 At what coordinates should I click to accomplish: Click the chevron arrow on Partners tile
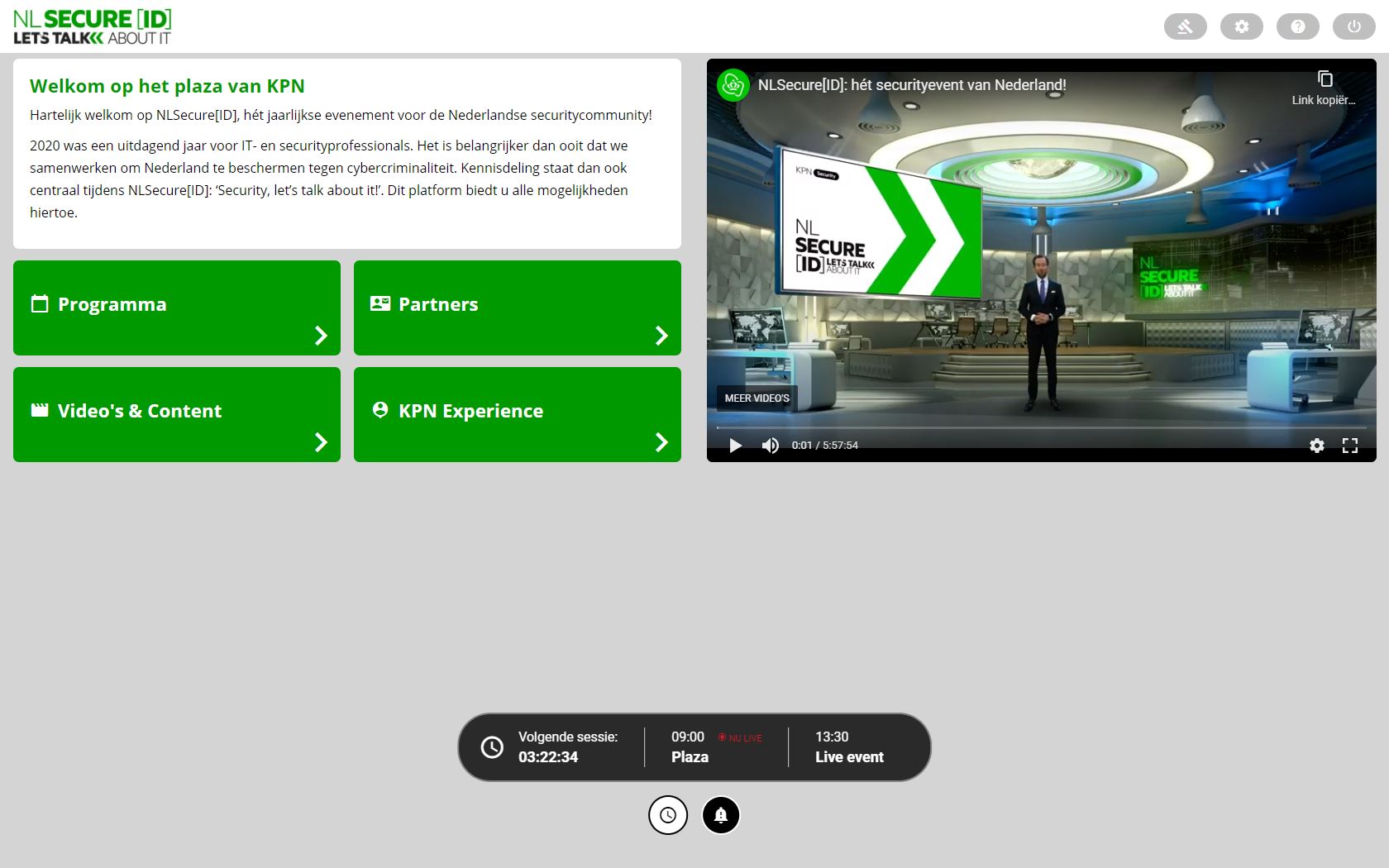pyautogui.click(x=662, y=335)
